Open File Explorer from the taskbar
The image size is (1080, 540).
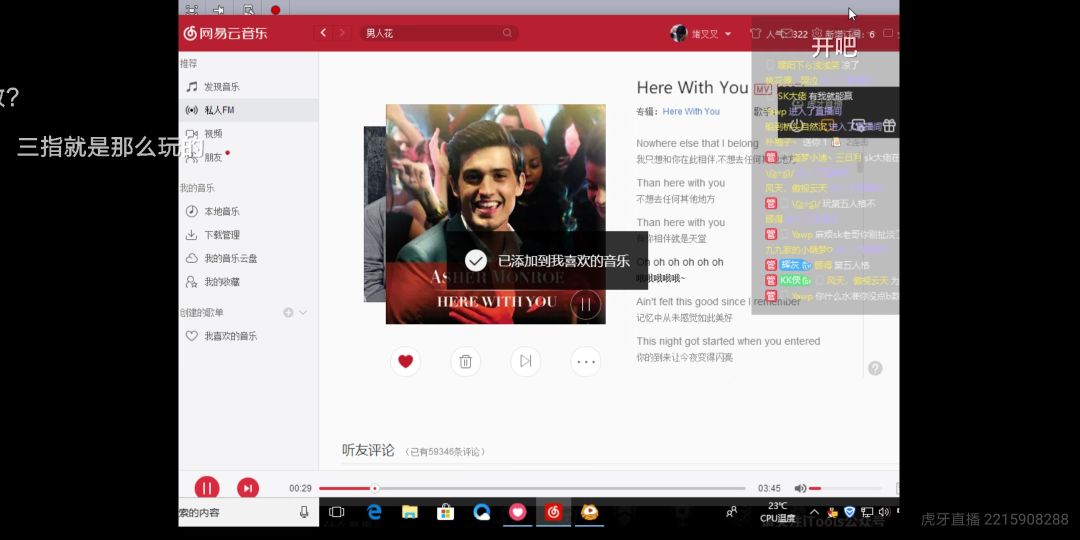(410, 512)
